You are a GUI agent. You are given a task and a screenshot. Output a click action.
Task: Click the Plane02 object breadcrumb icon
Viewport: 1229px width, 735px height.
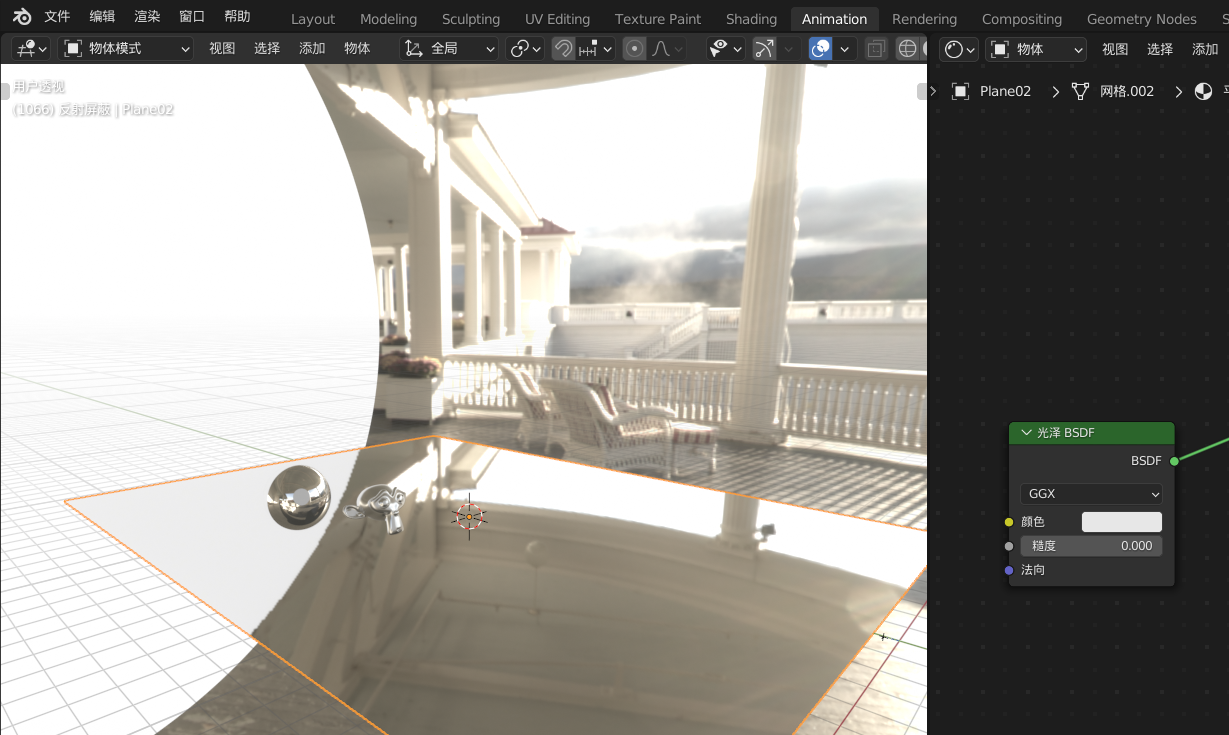click(x=960, y=91)
